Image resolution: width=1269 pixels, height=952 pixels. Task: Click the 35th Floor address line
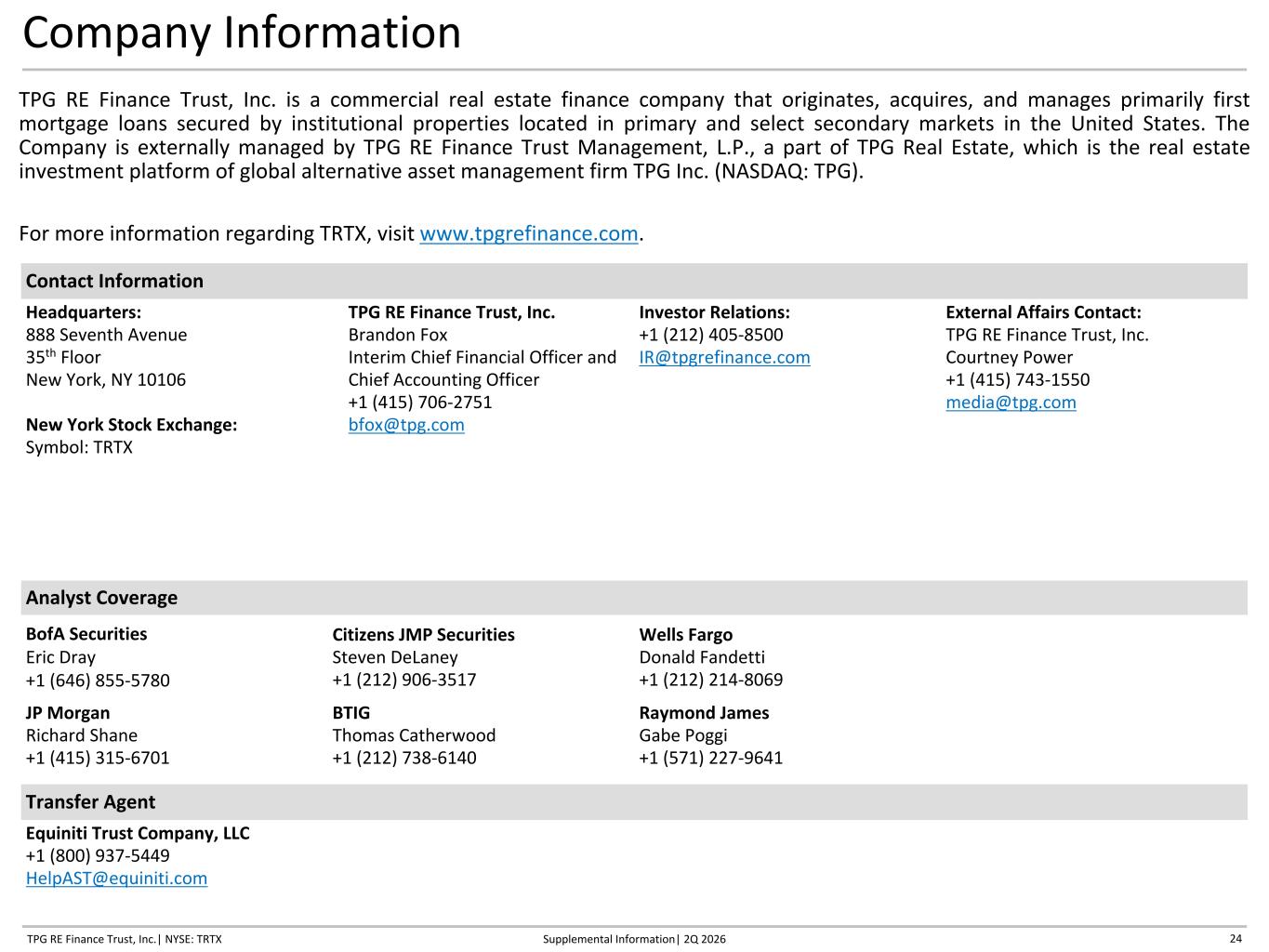(x=63, y=357)
